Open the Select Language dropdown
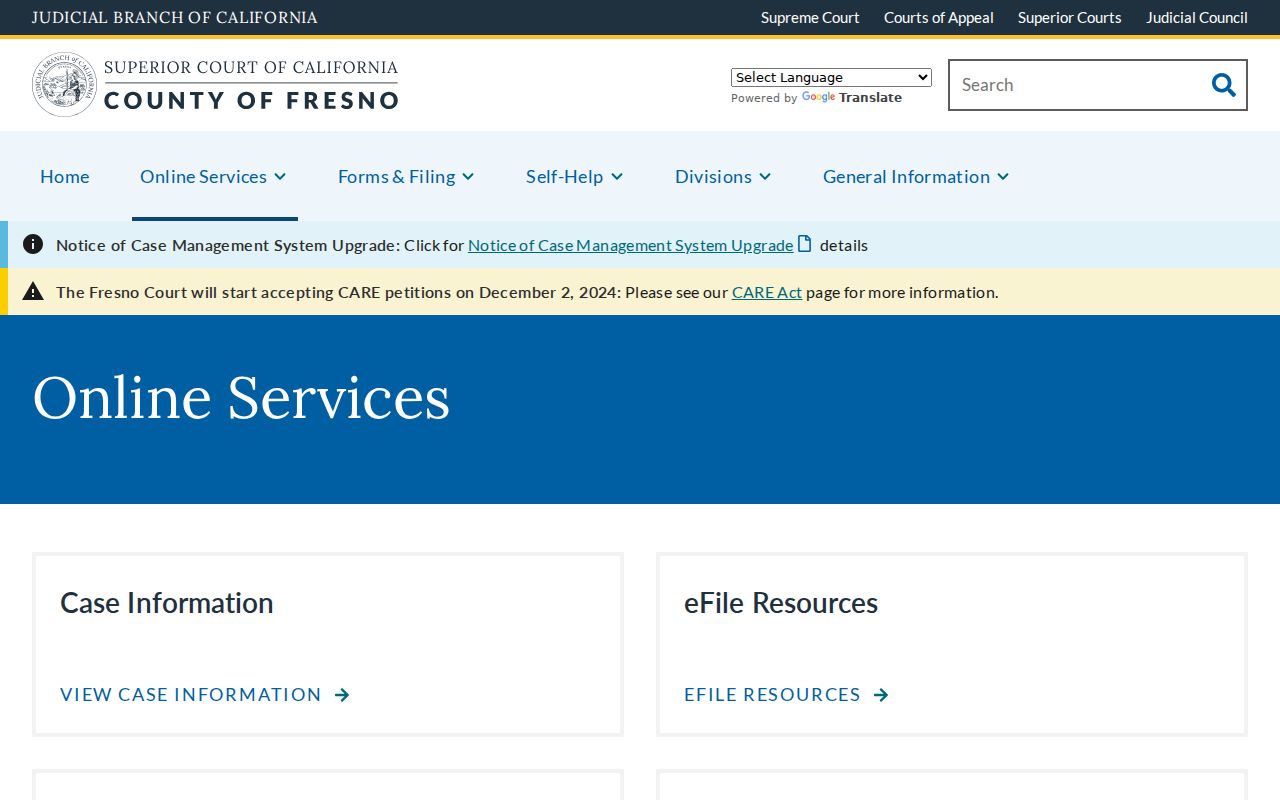Image resolution: width=1280 pixels, height=800 pixels. (x=831, y=77)
